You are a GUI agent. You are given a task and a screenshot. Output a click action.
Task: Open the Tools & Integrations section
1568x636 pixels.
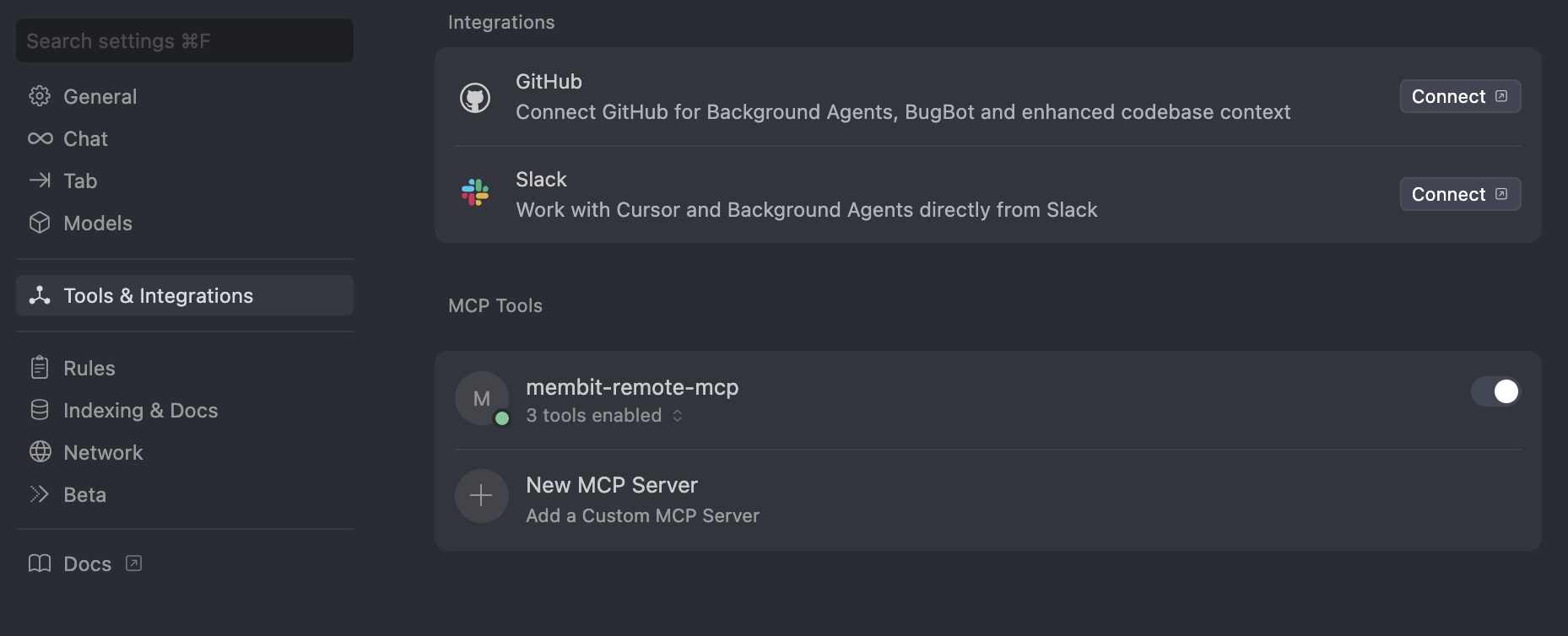pyautogui.click(x=159, y=295)
